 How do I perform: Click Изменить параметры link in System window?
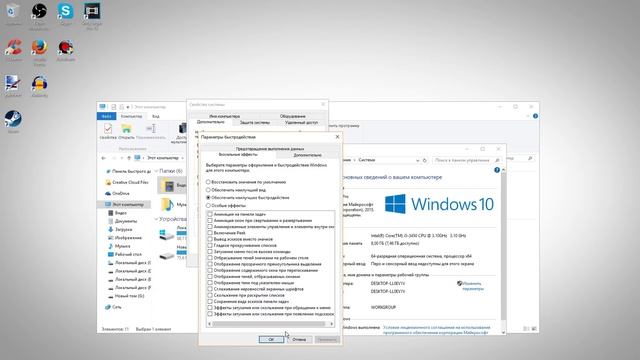472,286
